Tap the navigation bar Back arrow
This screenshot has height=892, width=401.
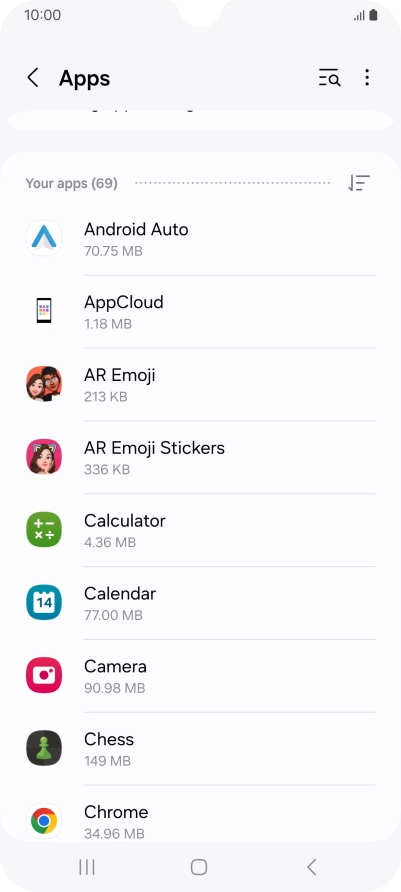311,867
